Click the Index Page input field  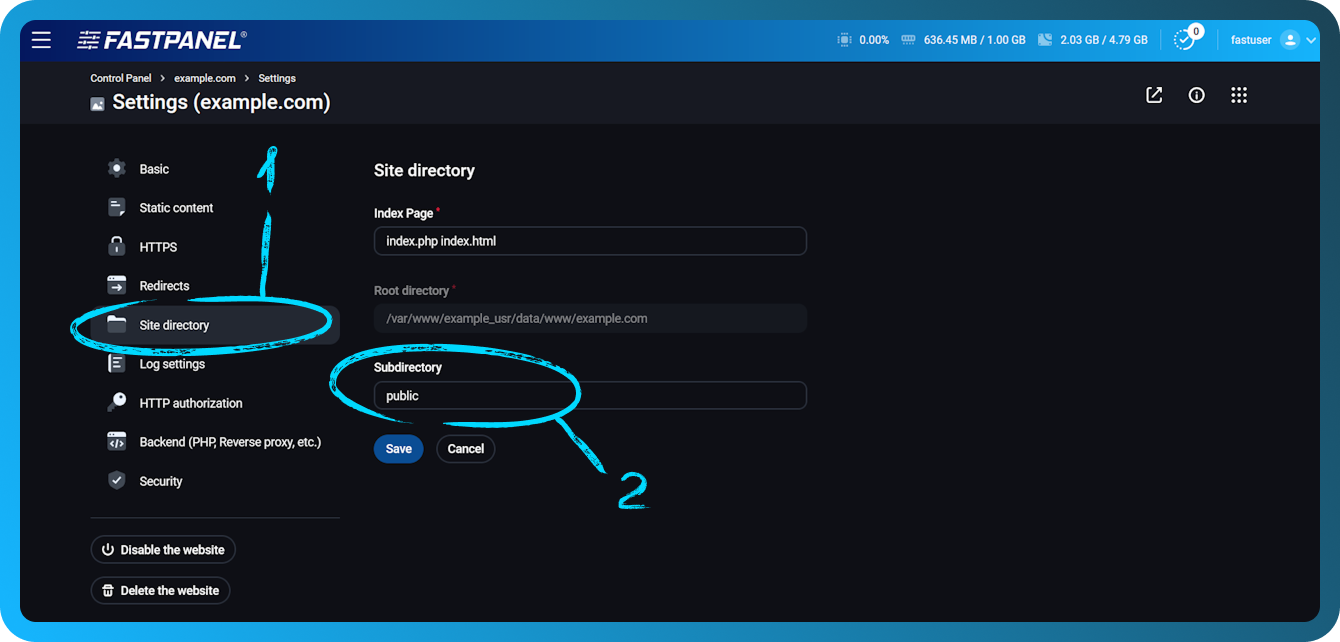590,241
